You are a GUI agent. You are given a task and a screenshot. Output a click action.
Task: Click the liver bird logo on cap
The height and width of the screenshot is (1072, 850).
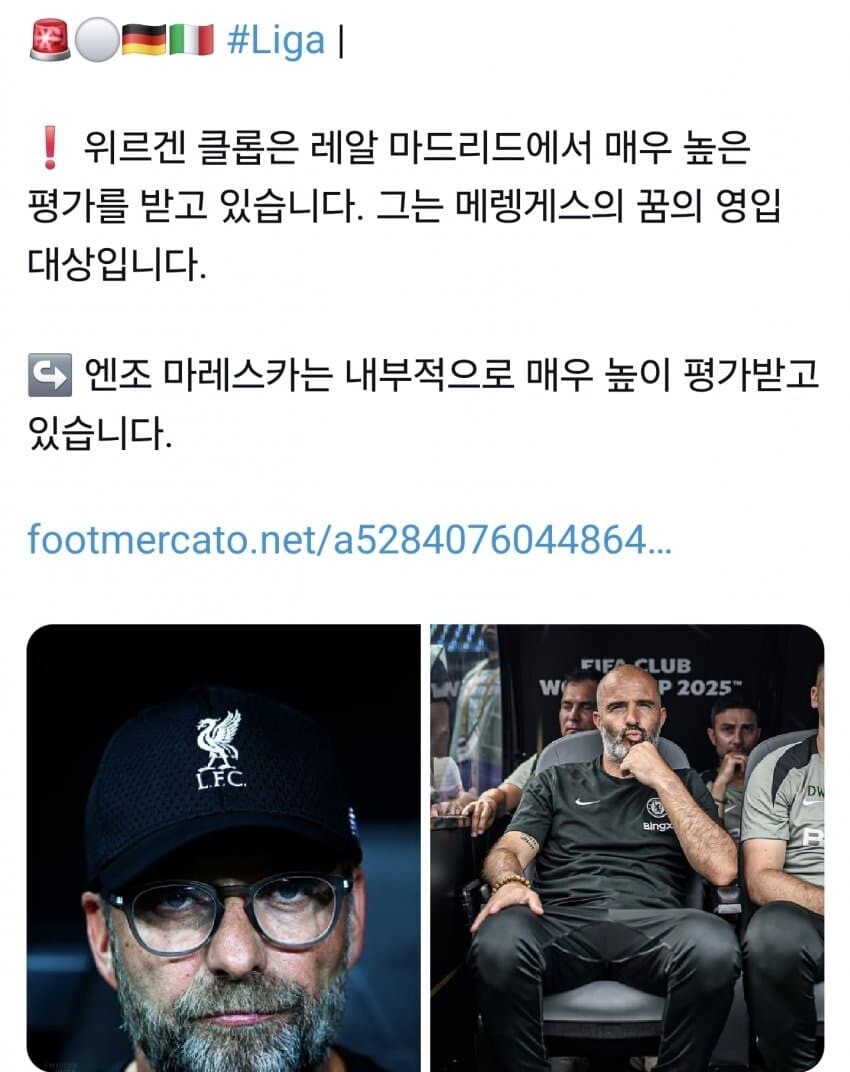coord(219,740)
